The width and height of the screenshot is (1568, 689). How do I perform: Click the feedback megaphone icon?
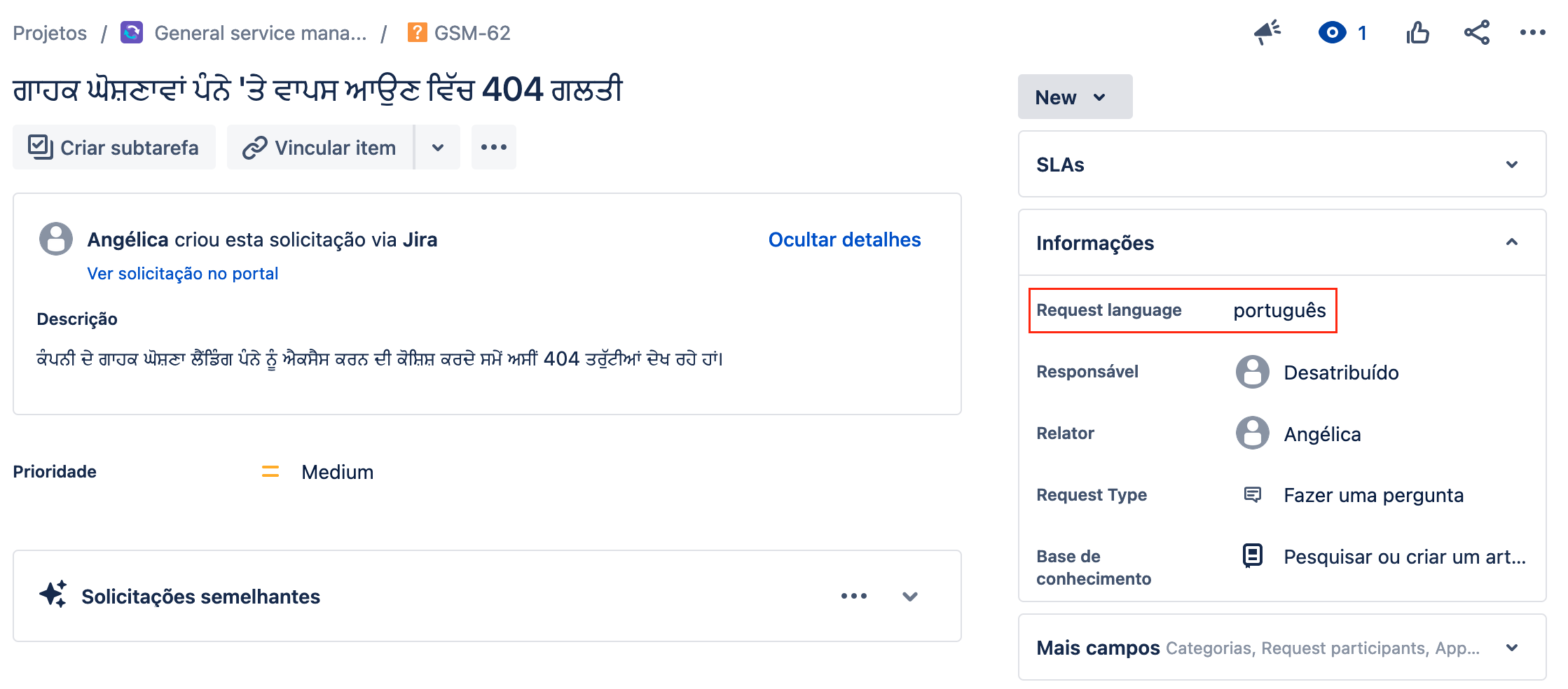pyautogui.click(x=1267, y=32)
